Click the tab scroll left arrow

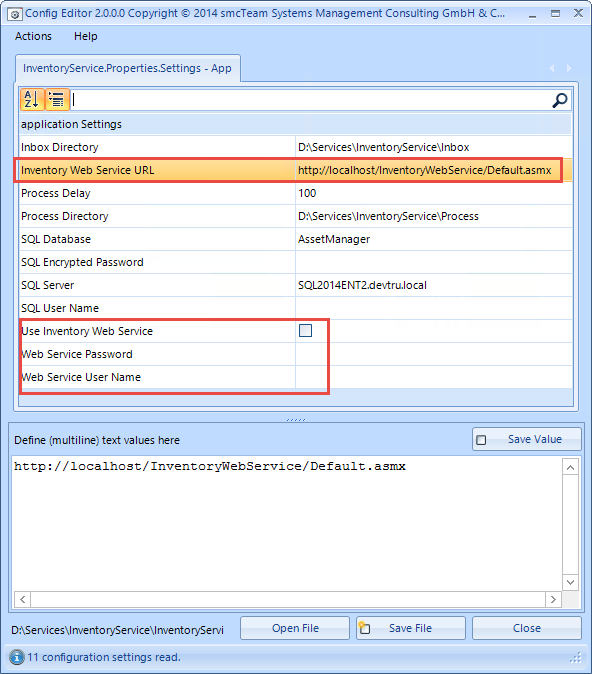click(552, 68)
